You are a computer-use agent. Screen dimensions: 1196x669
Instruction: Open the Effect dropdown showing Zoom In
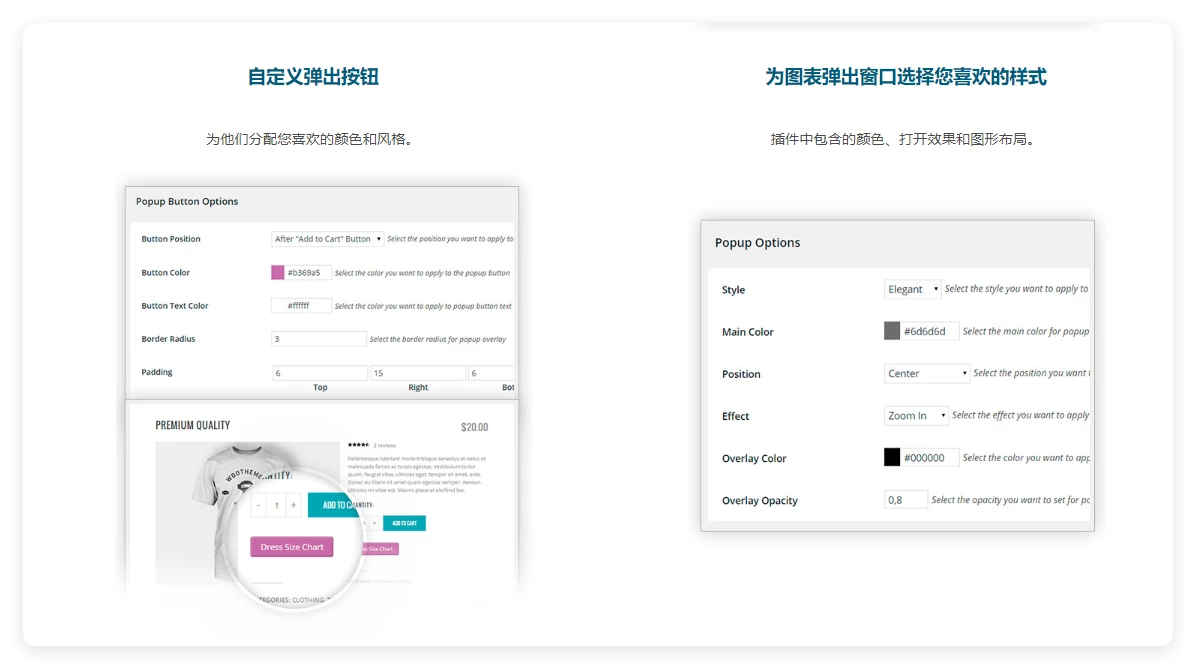[x=914, y=415]
